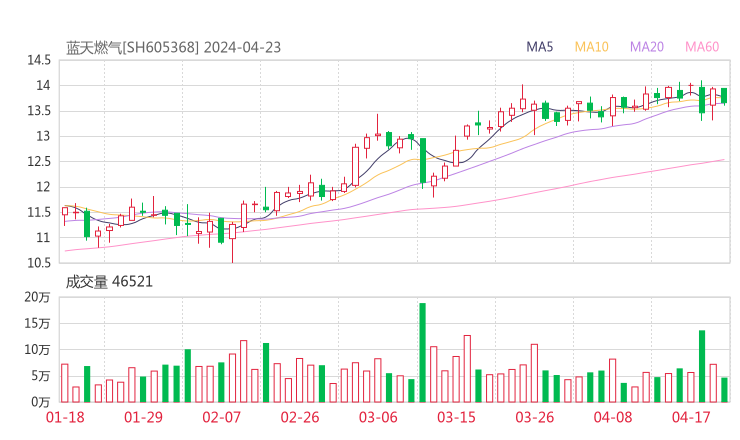Click the 成交量 46521 volume label
740x440 pixels.
click(x=109, y=282)
